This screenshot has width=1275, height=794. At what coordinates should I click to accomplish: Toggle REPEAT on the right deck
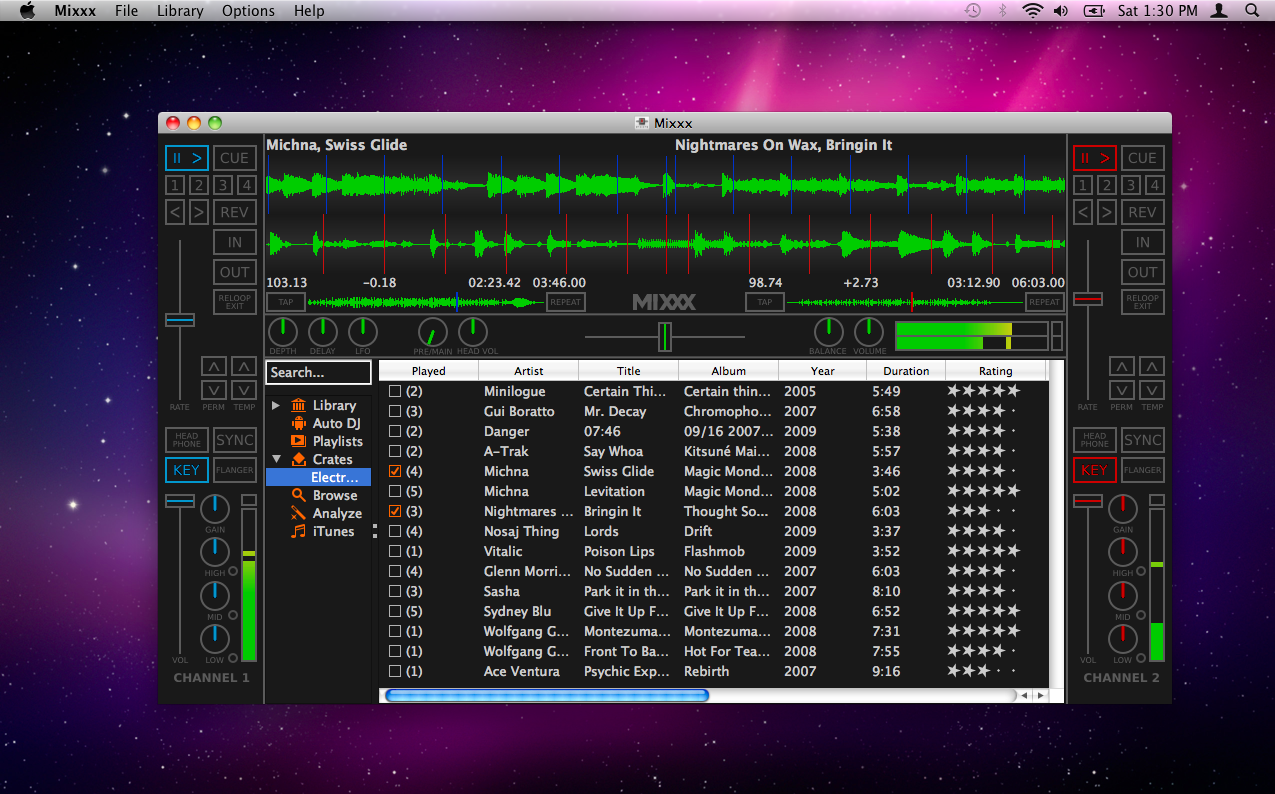point(1043,302)
